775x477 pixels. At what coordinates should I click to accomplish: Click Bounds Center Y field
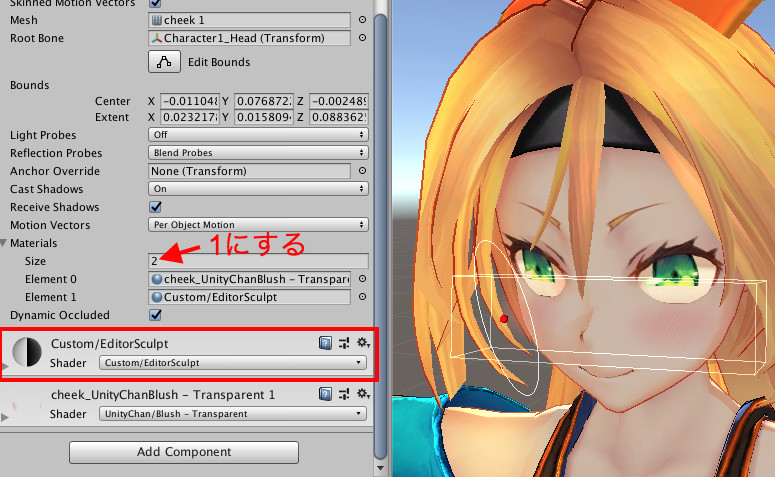click(x=264, y=101)
